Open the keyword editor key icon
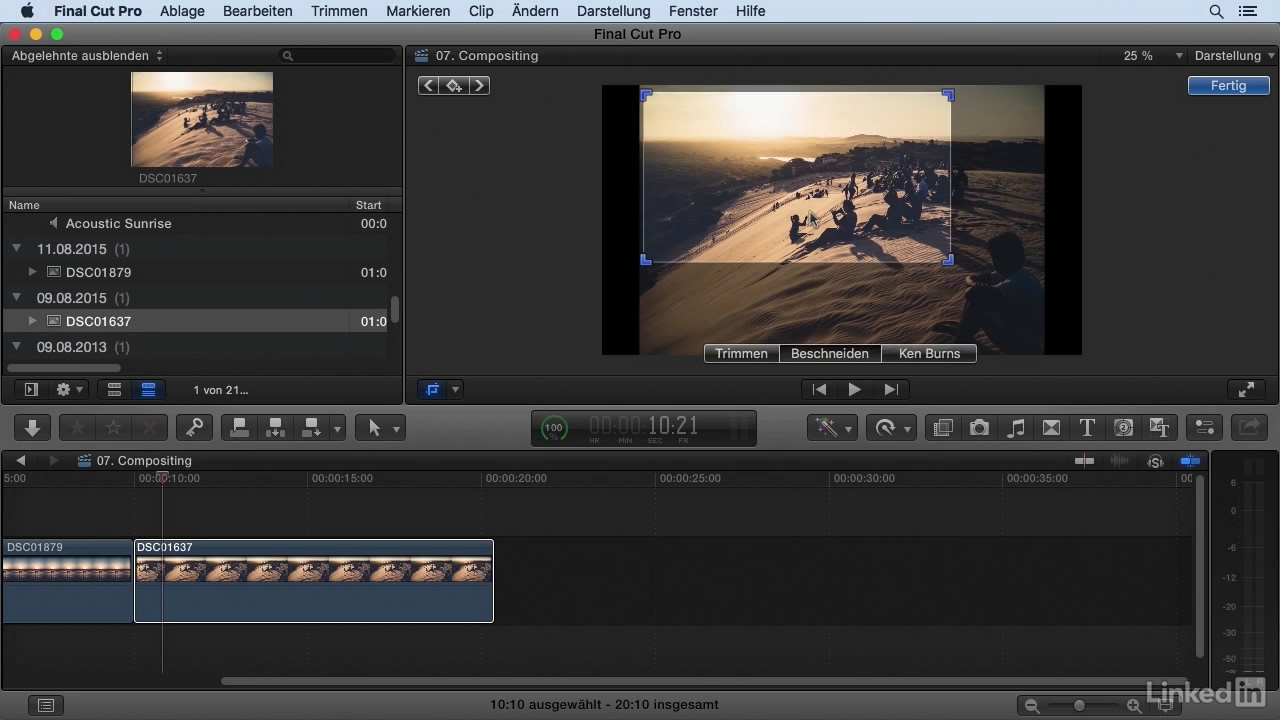Viewport: 1280px width, 720px height. pyautogui.click(x=195, y=428)
